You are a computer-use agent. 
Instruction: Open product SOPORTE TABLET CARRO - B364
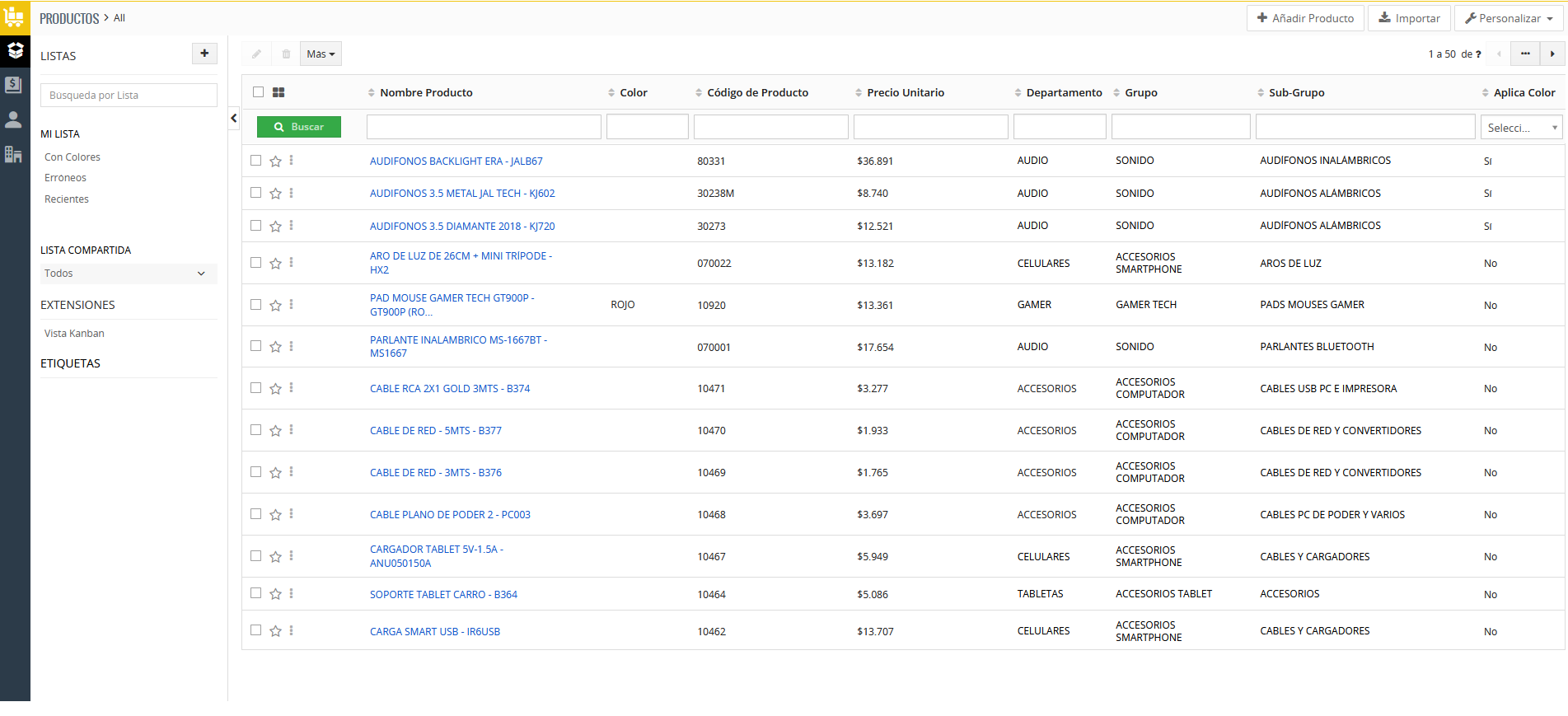point(443,595)
